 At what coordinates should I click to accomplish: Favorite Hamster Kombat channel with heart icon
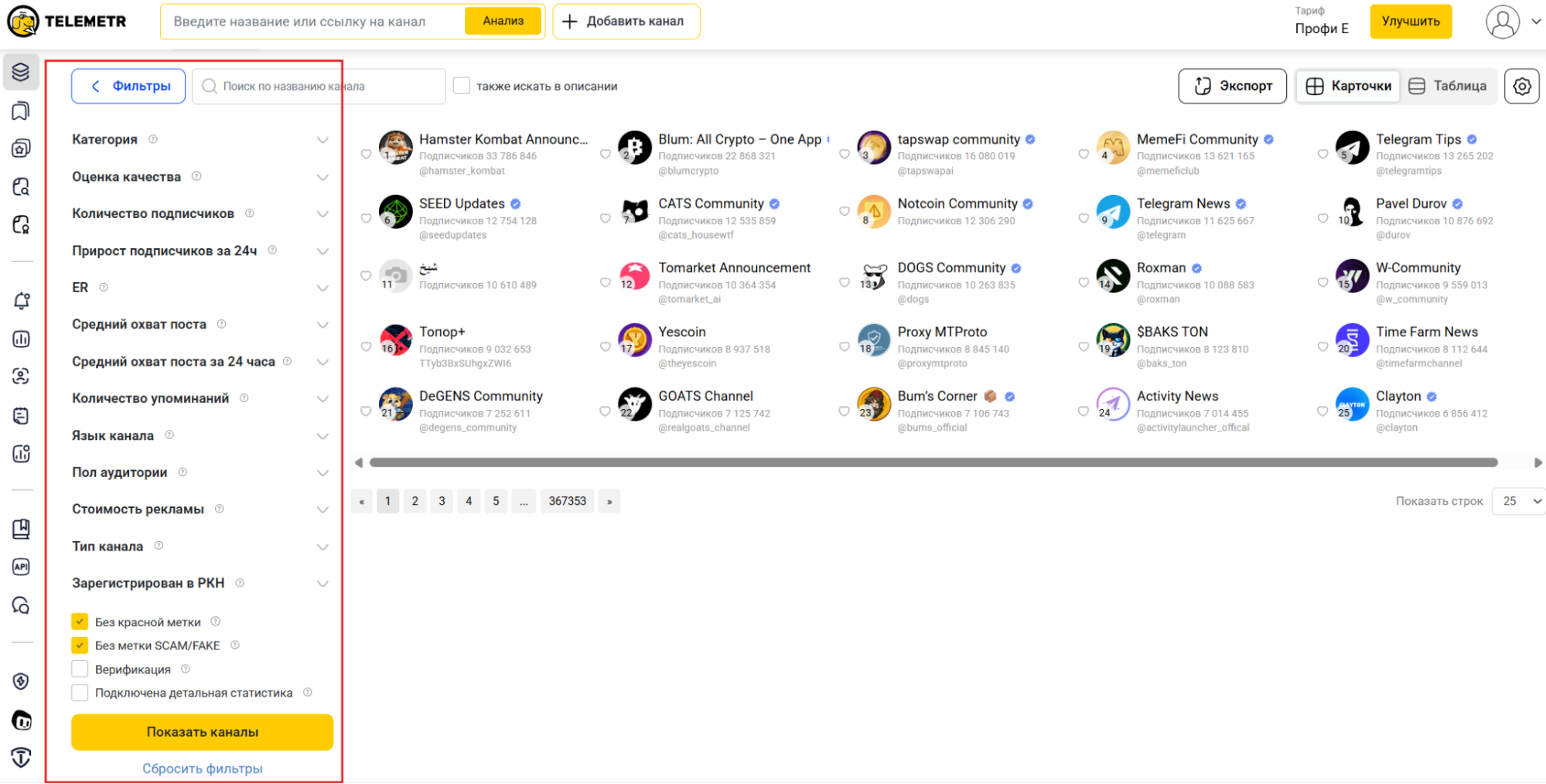pos(366,154)
